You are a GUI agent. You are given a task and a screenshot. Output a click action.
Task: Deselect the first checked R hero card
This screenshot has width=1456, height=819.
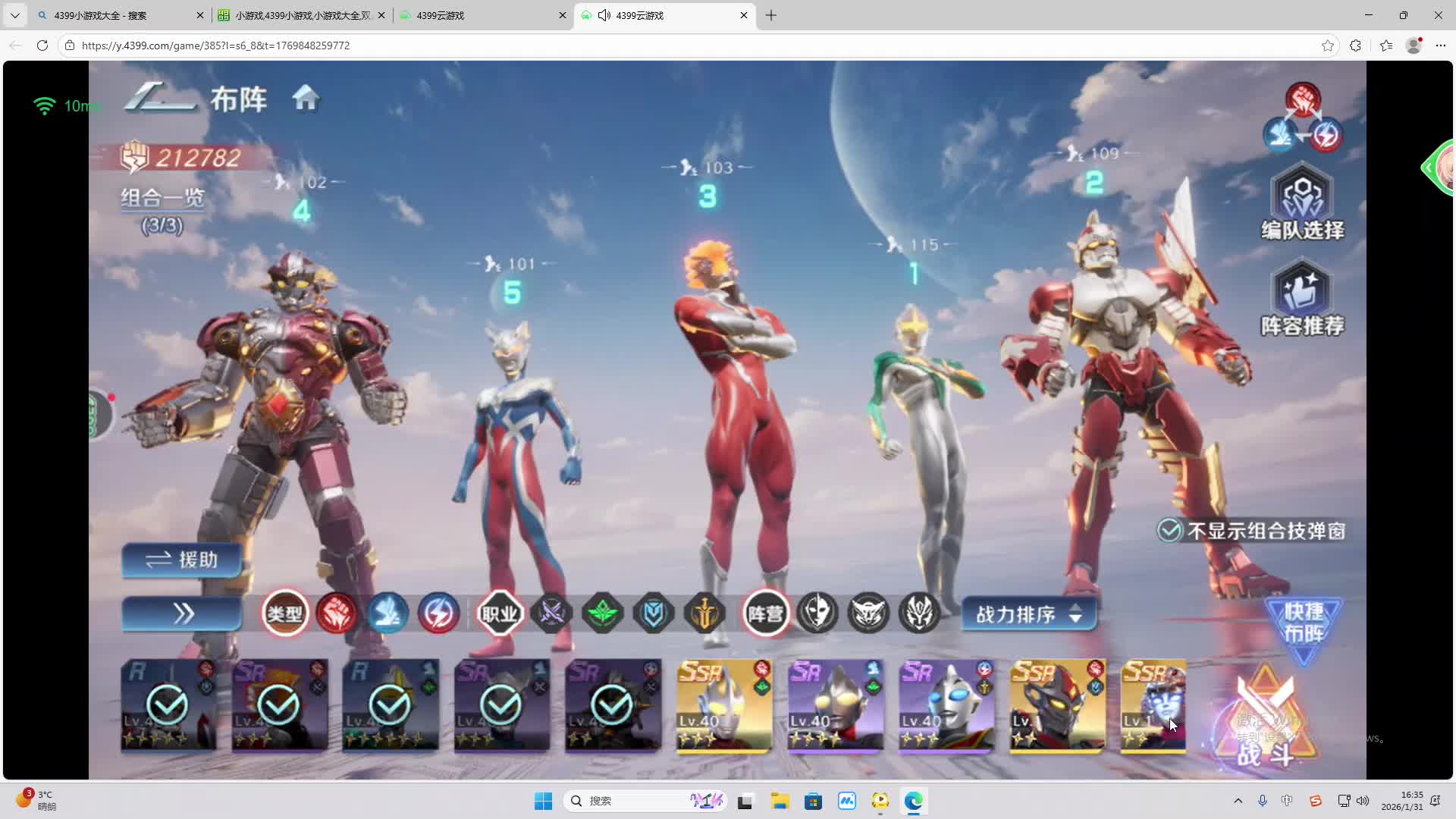(x=168, y=705)
